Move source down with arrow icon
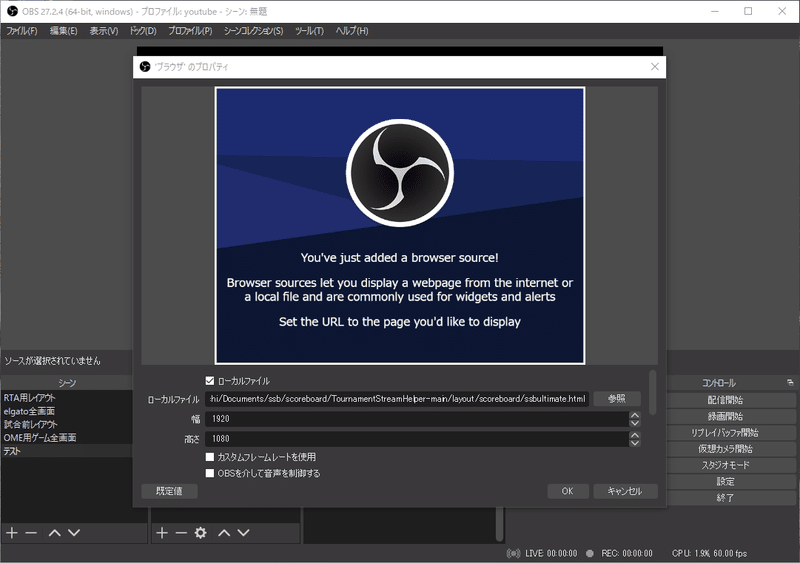Image resolution: width=800 pixels, height=563 pixels. pos(243,533)
